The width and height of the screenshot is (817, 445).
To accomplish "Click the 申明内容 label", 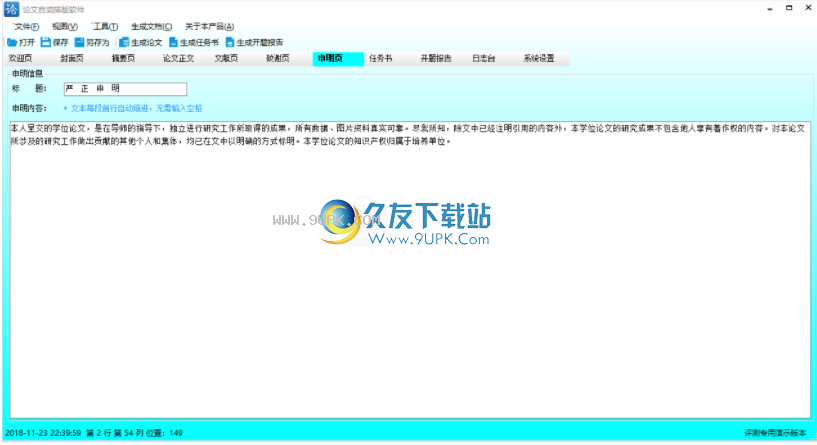I will (30, 108).
